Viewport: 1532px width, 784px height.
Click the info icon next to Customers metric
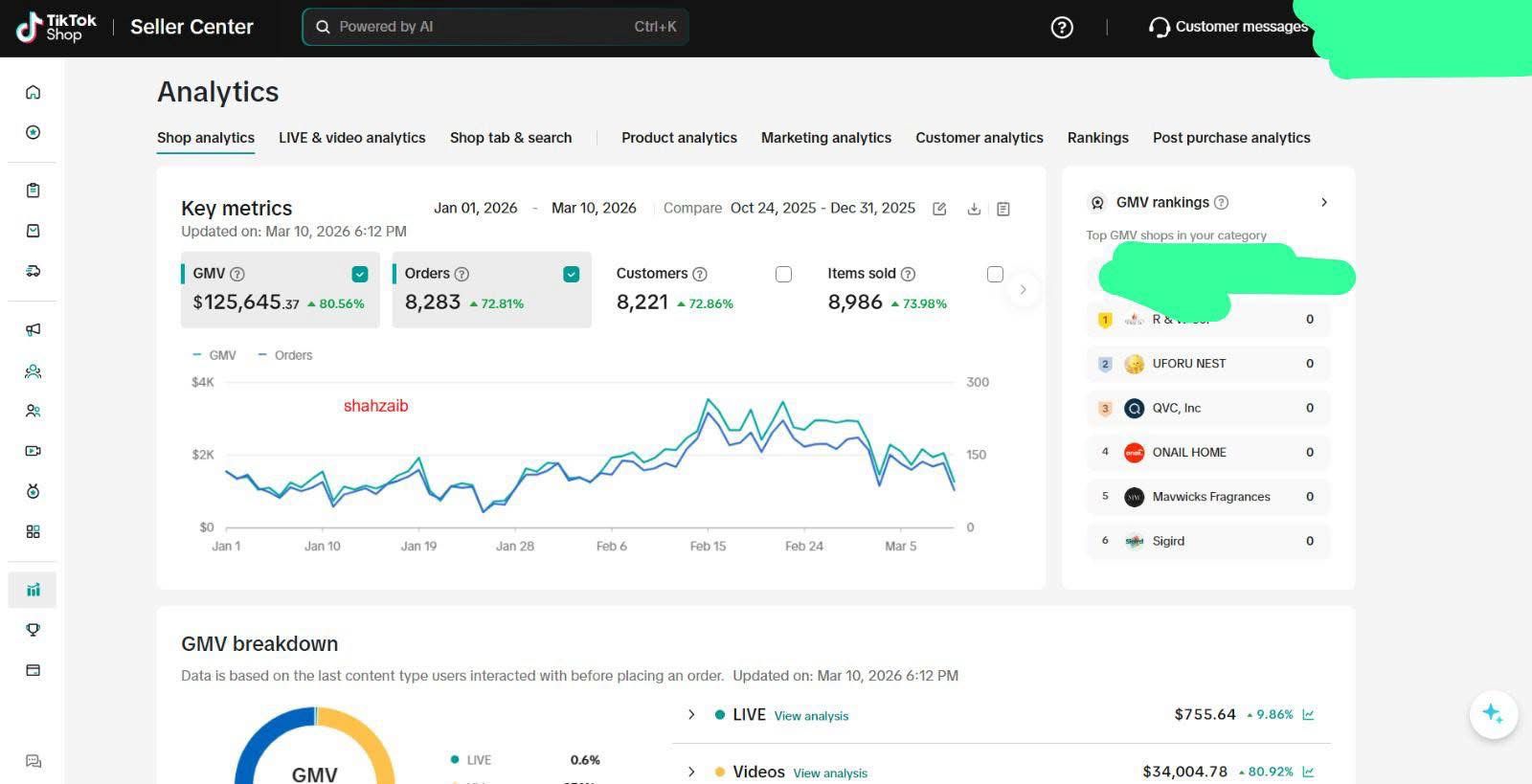(x=700, y=274)
